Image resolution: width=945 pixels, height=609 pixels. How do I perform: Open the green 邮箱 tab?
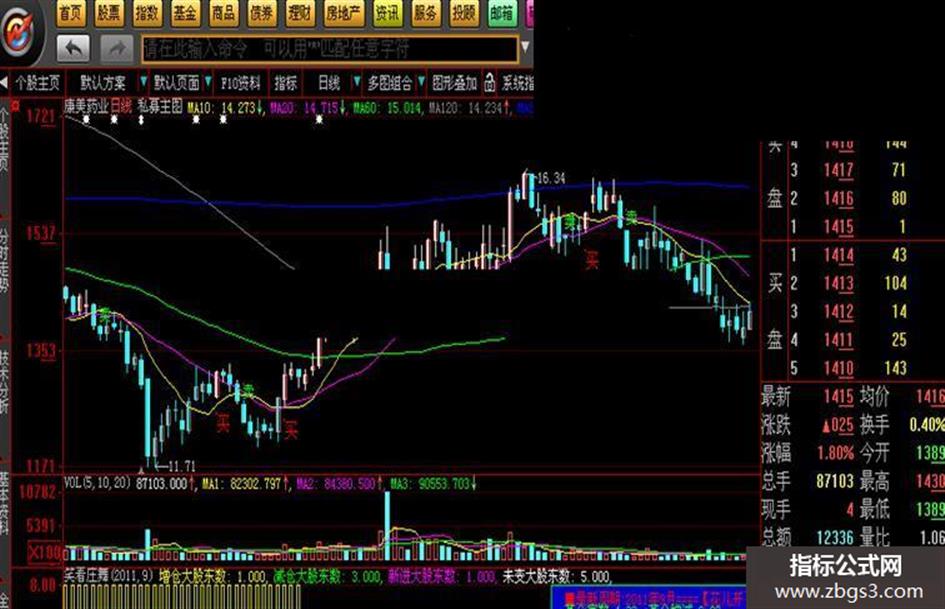click(x=501, y=13)
